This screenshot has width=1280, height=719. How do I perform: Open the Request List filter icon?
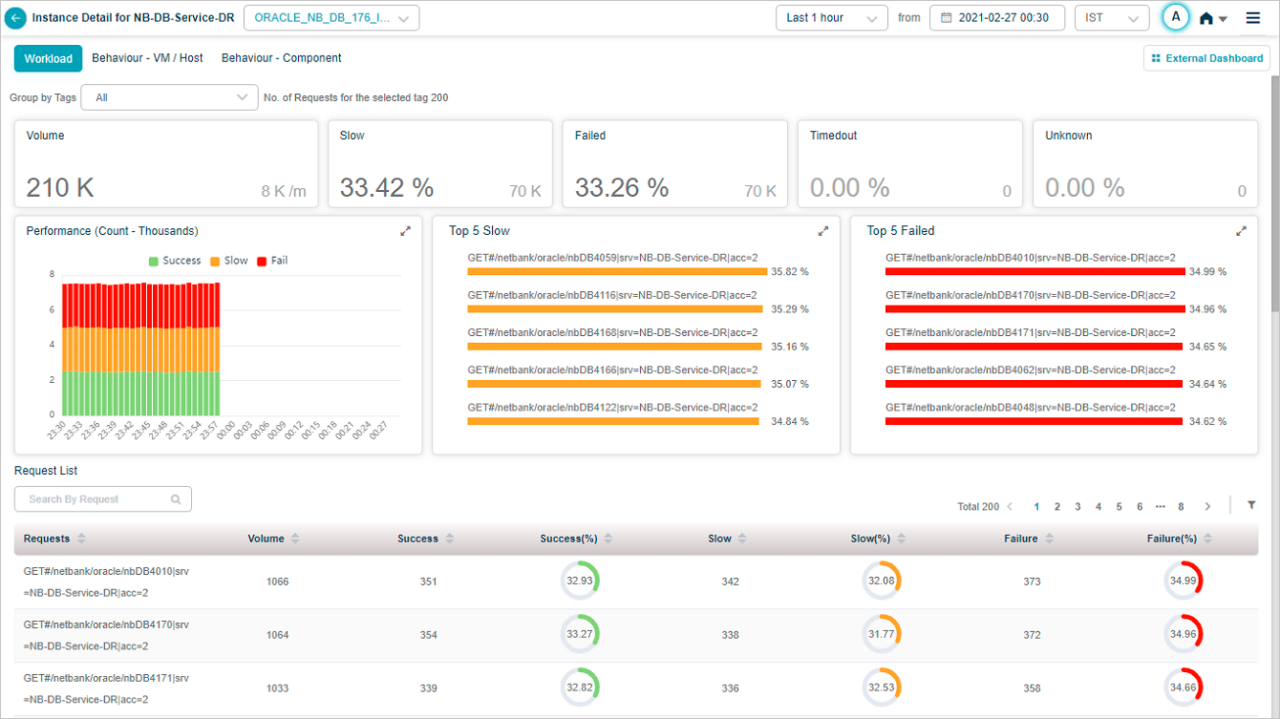tap(1251, 505)
